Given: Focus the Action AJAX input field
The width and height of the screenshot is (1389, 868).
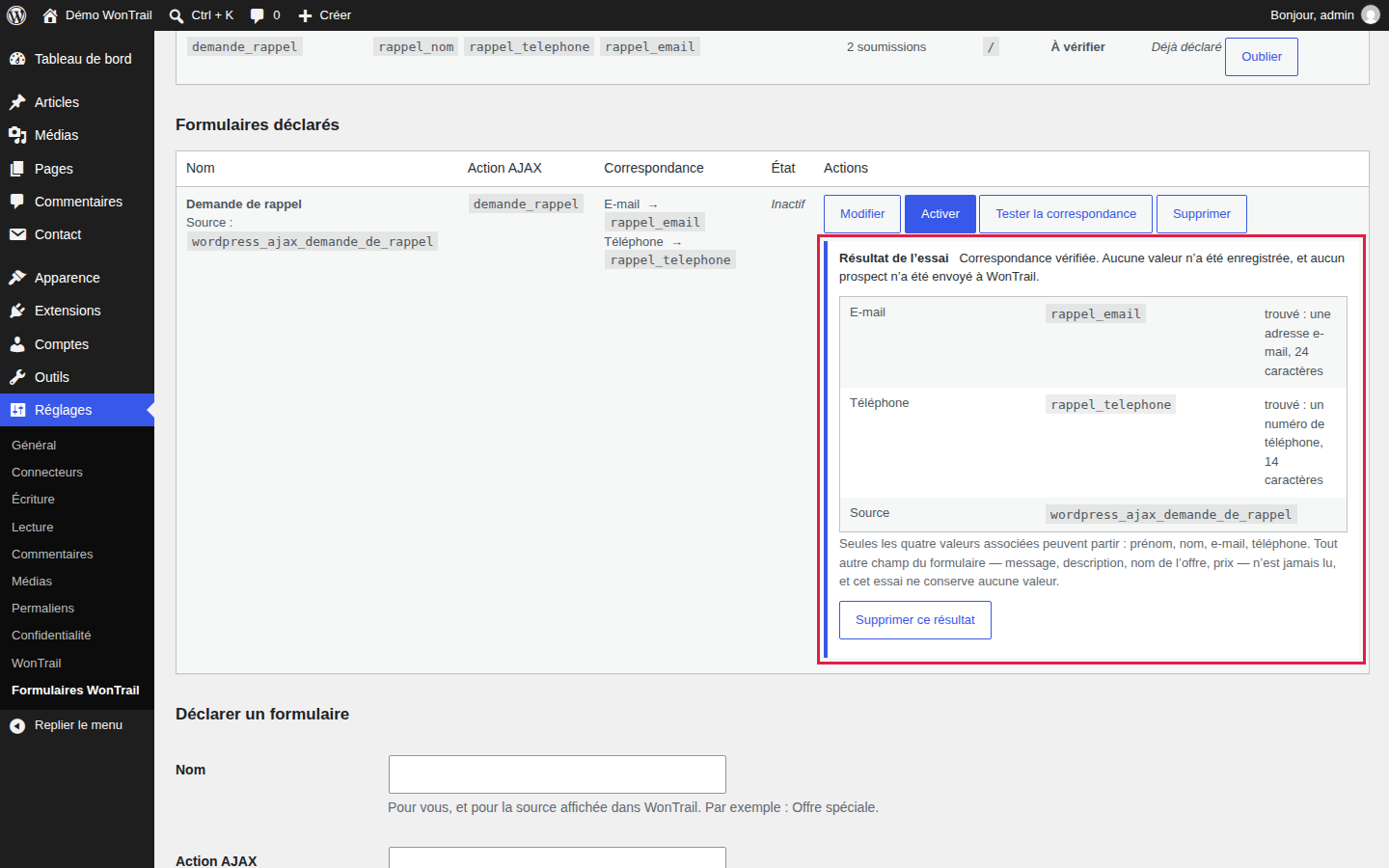Looking at the screenshot, I should click(558, 857).
